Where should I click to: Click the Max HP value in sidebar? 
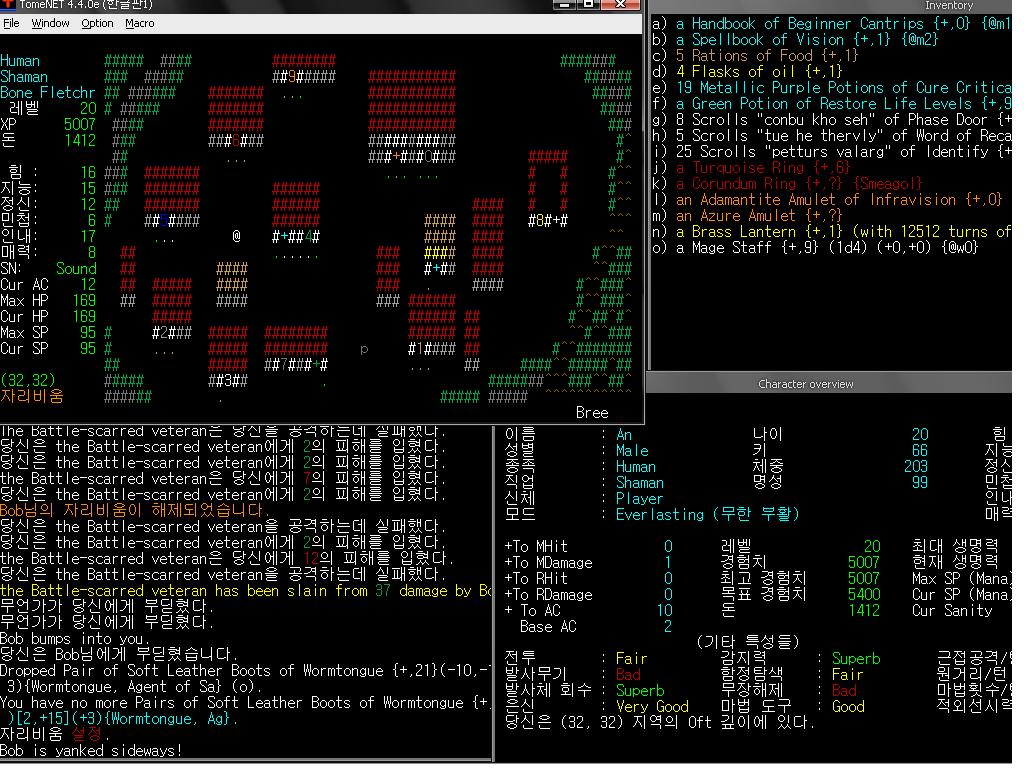84,300
